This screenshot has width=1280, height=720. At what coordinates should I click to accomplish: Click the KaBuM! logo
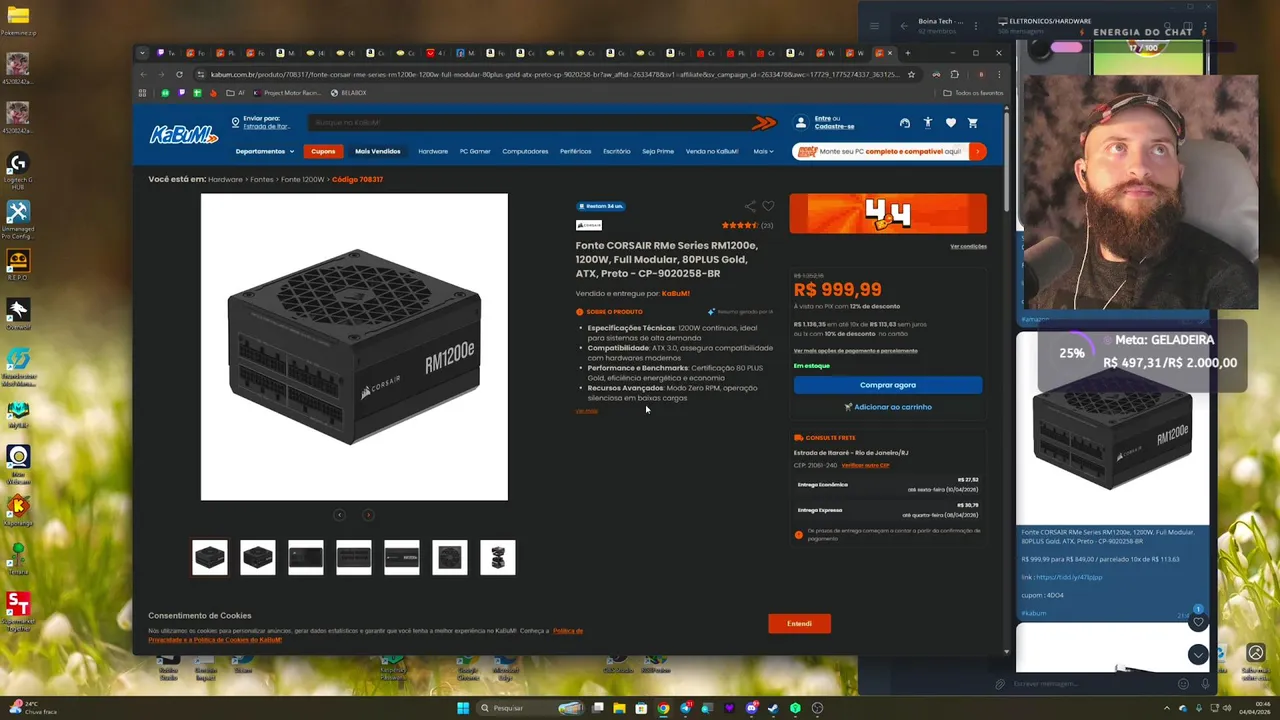coord(184,135)
